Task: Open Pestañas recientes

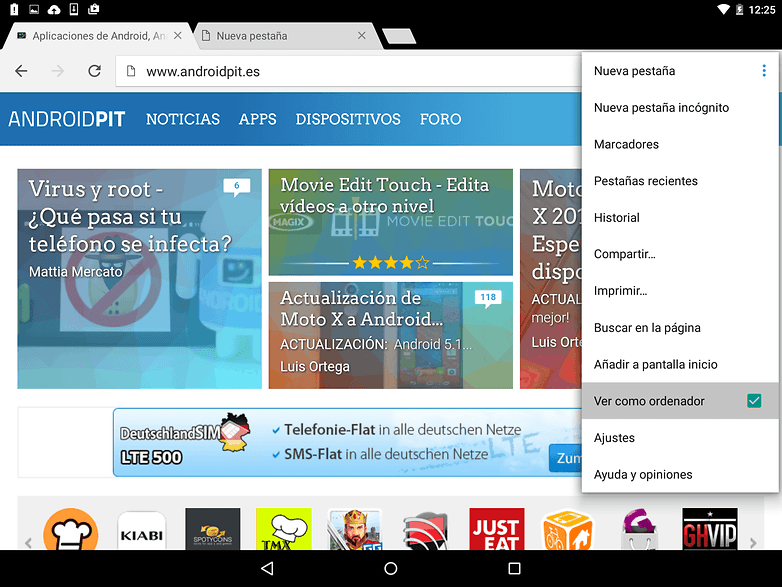Action: [680, 181]
